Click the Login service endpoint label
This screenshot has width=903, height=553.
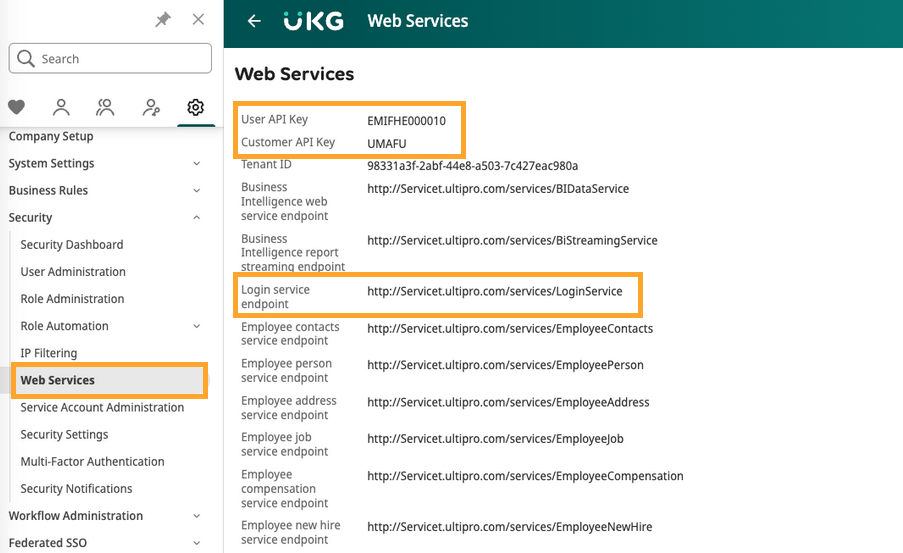point(275,297)
